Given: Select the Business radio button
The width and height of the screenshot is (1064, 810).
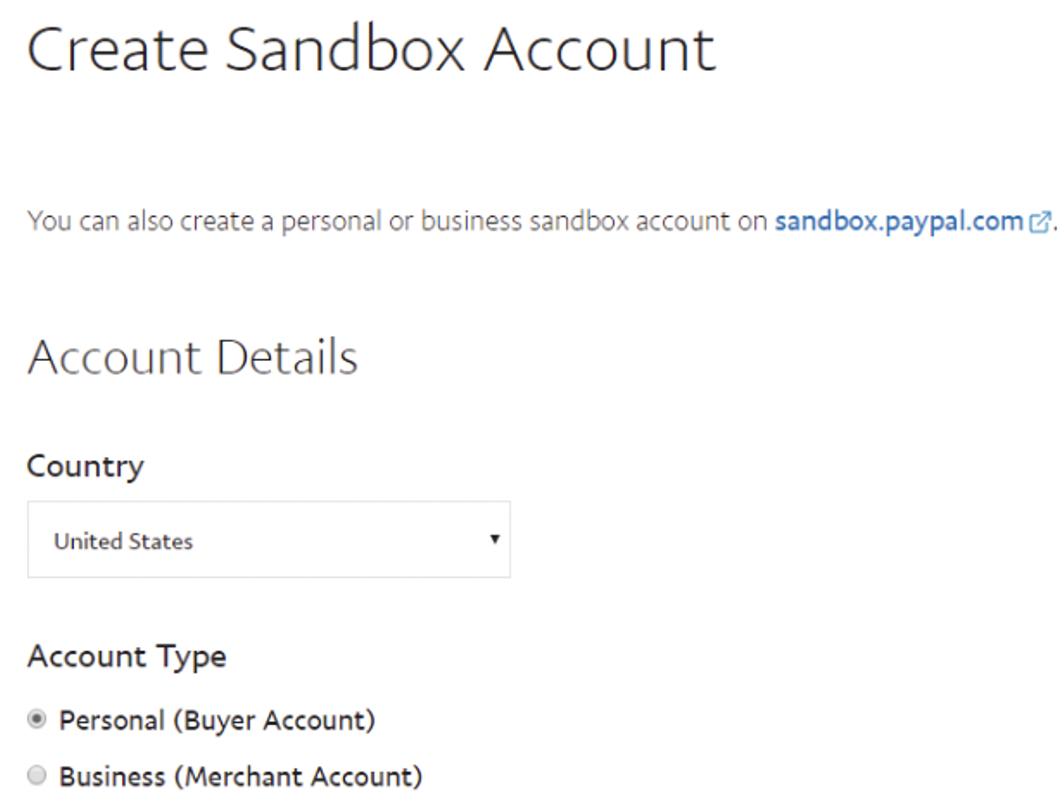Looking at the screenshot, I should [37, 775].
